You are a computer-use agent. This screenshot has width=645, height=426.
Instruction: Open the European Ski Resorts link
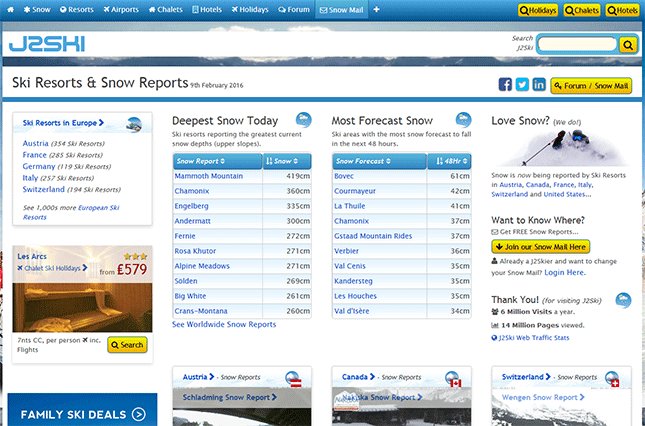click(x=71, y=212)
